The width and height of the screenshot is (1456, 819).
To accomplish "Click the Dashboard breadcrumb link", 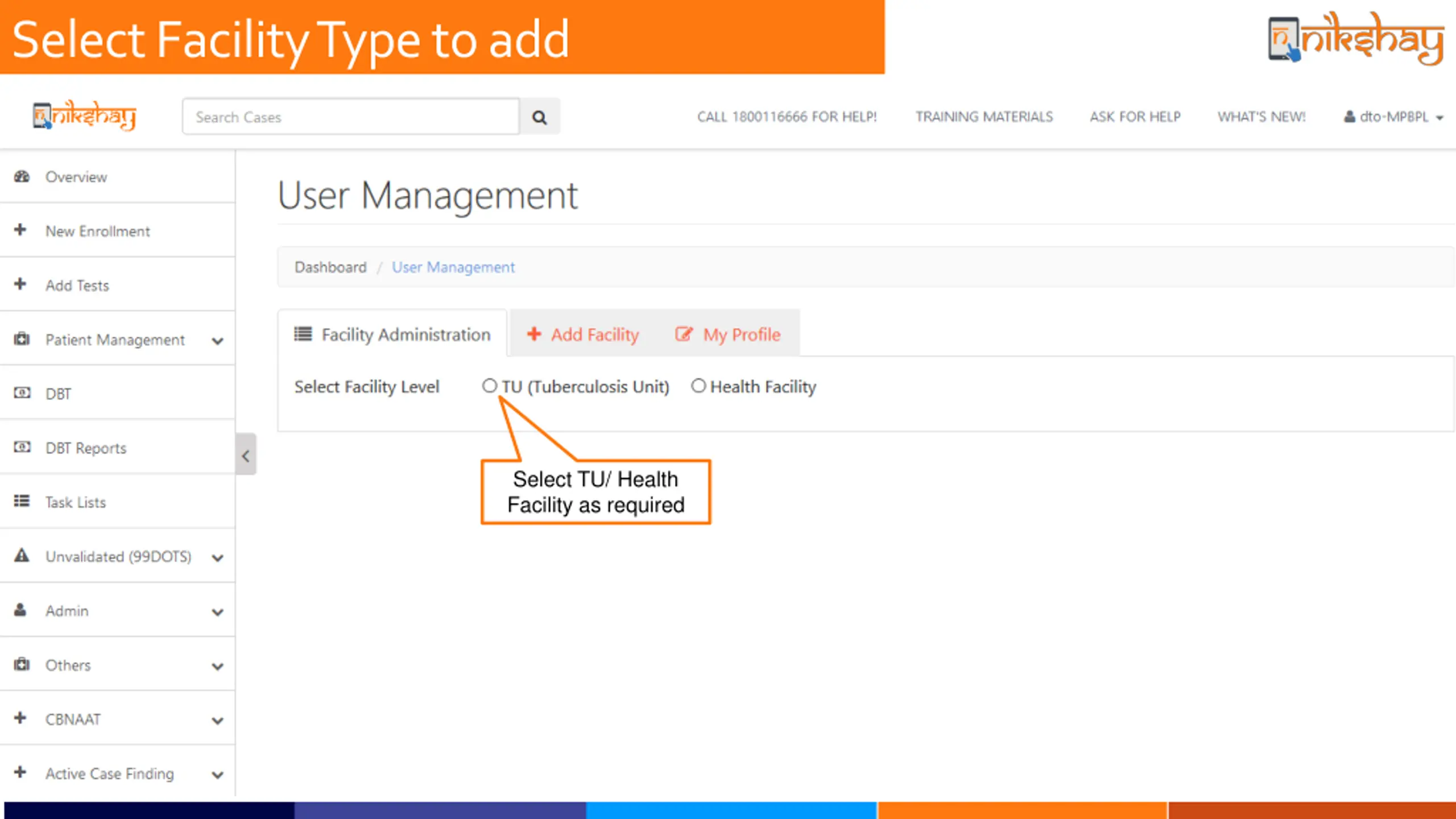I will coord(330,267).
